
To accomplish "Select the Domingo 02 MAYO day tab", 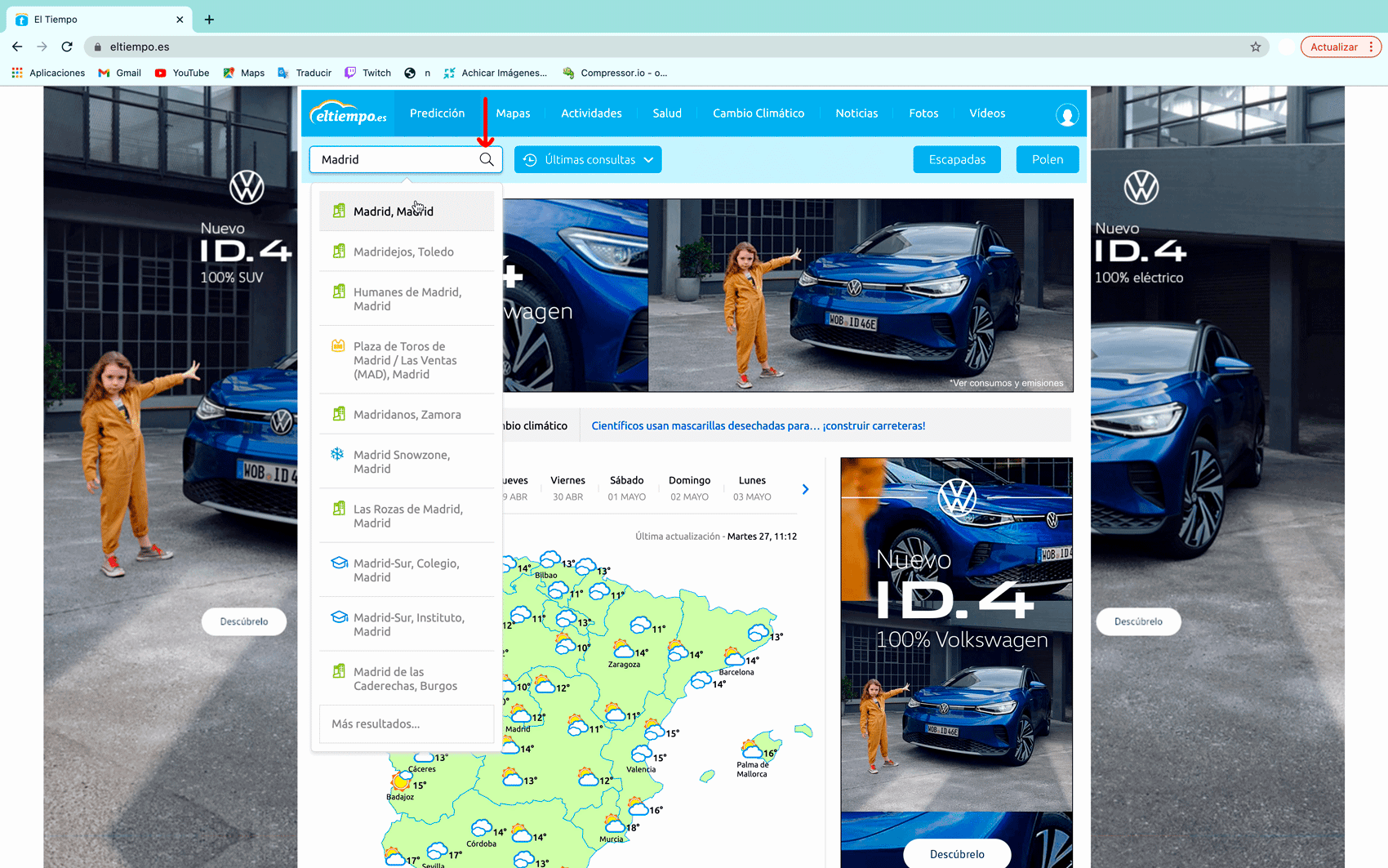I will pyautogui.click(x=689, y=488).
